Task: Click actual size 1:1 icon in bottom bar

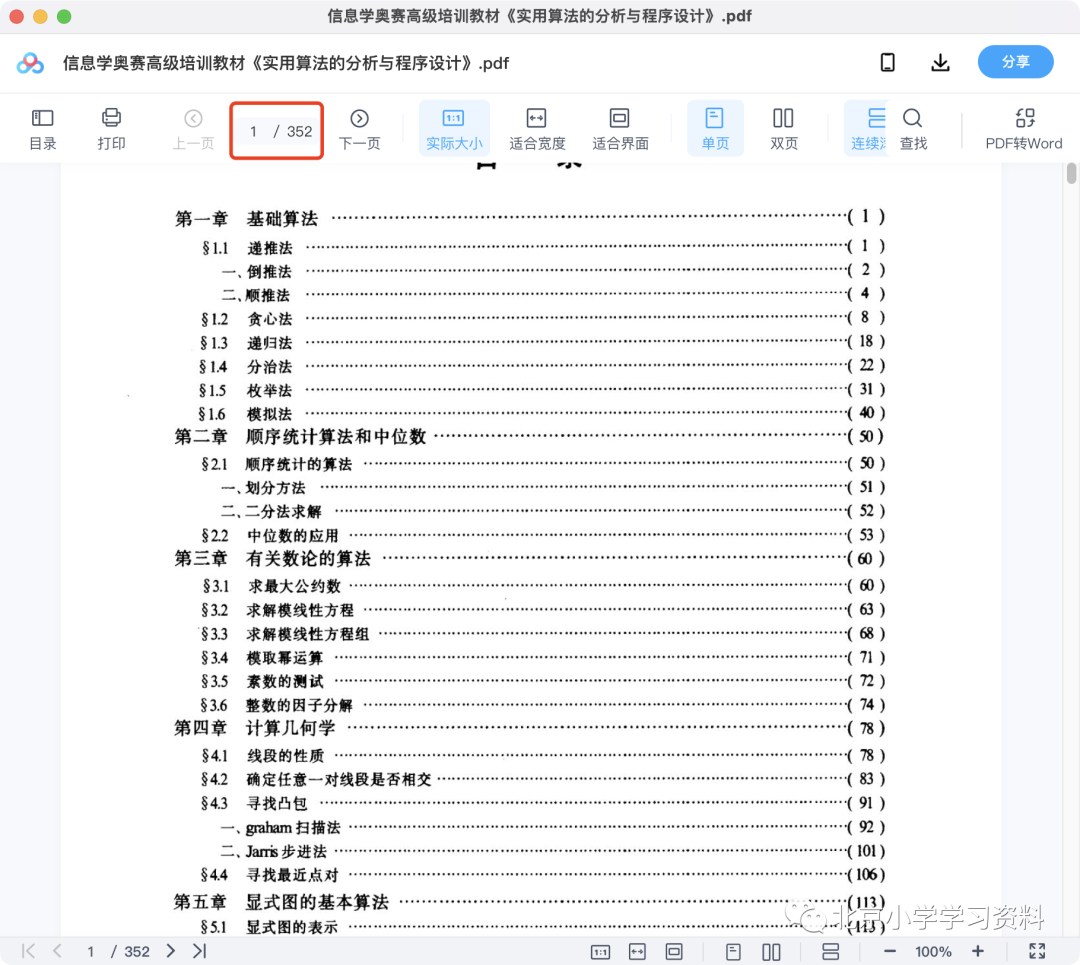Action: click(x=600, y=952)
